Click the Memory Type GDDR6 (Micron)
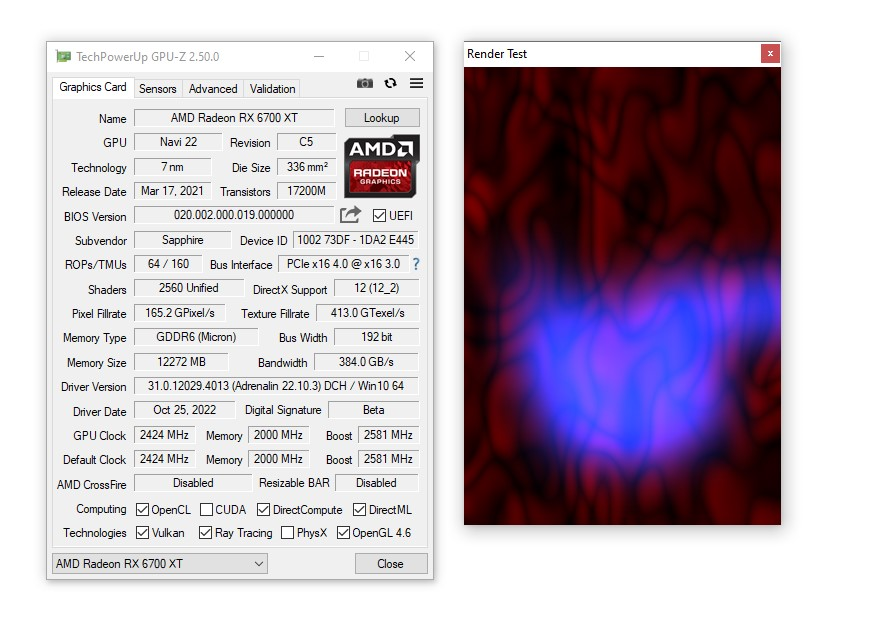The image size is (877, 625). pos(196,337)
